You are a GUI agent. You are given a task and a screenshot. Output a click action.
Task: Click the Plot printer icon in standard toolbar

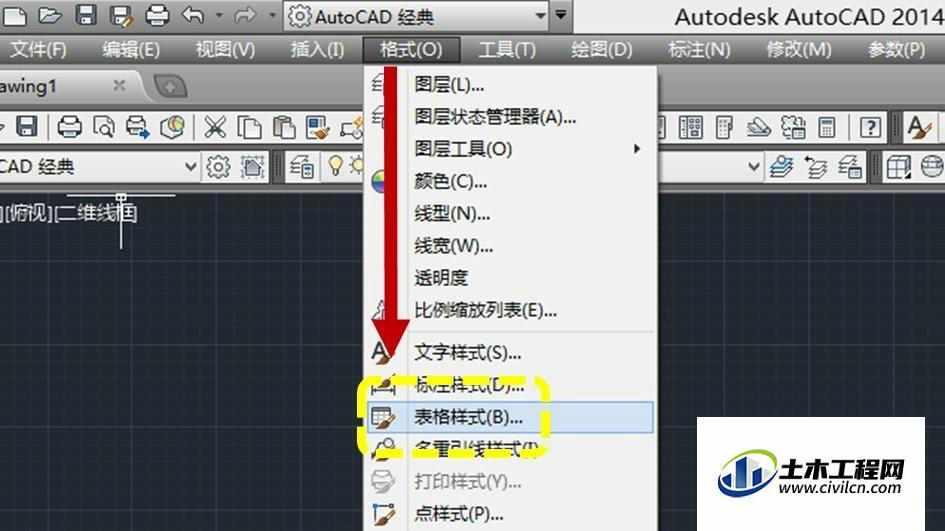(x=69, y=127)
